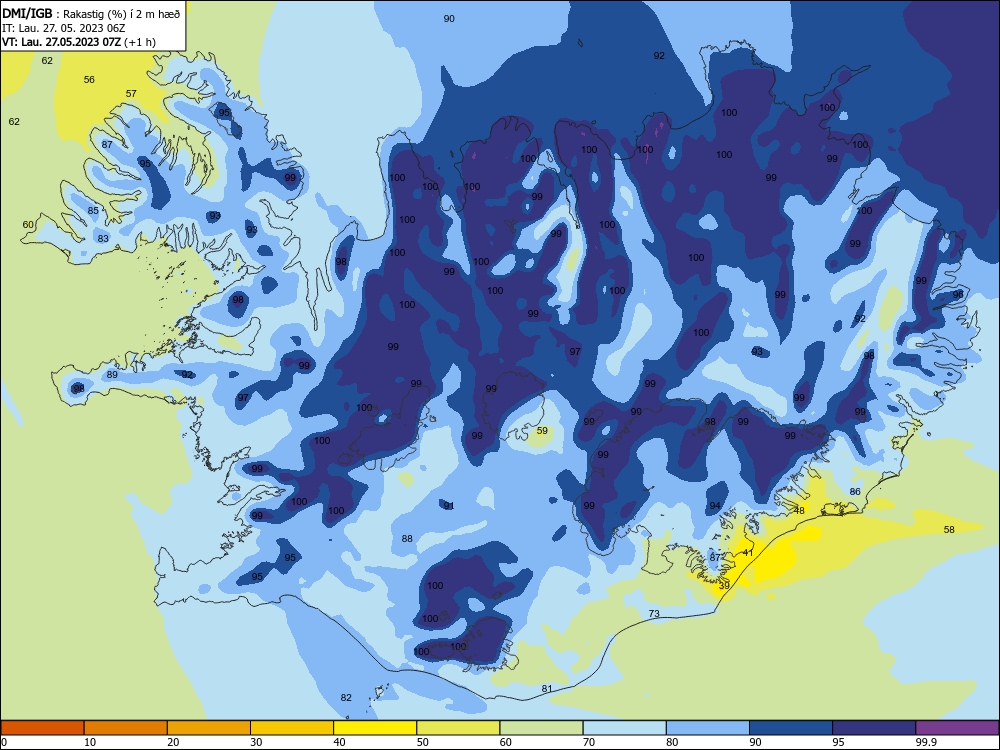The image size is (1000, 750).
Task: Click the 30–40 golden legend swatch
Action: [x=292, y=728]
